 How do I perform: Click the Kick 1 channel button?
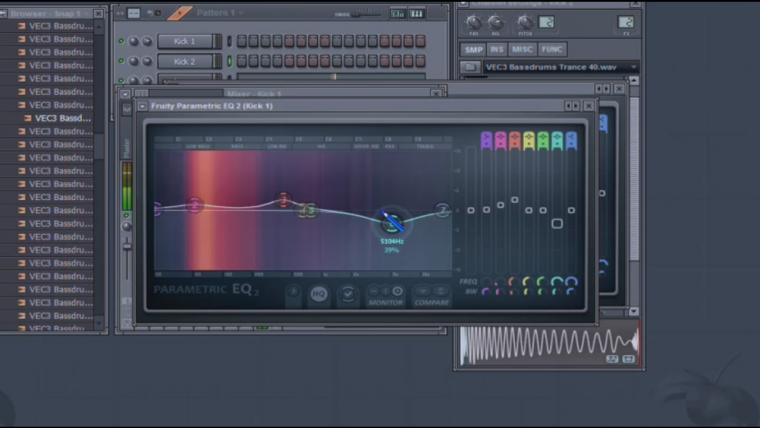click(185, 42)
